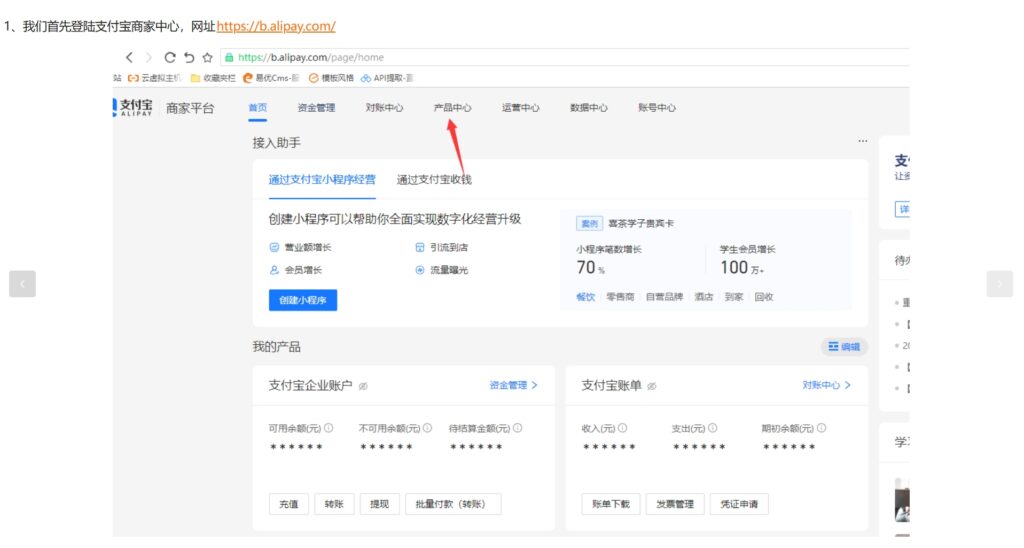The image size is (1024, 548).
Task: Toggle amount visibility eye for 支付宝账单
Action: tap(652, 386)
